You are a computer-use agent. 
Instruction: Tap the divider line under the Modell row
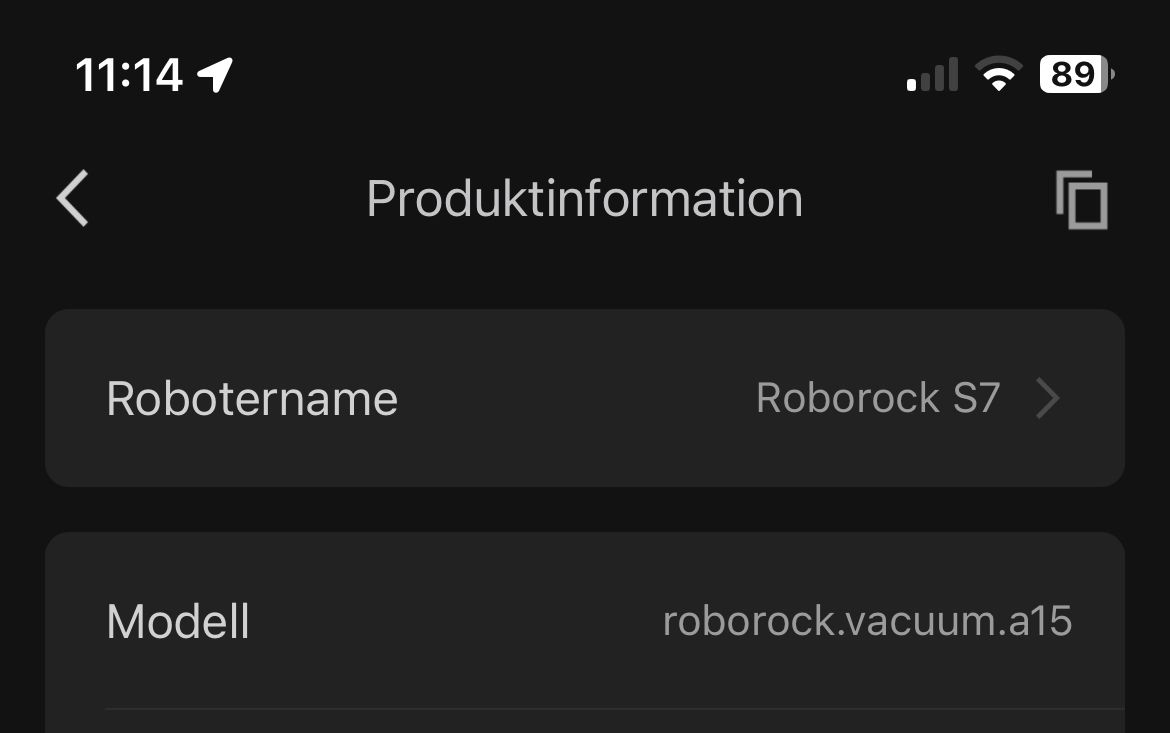point(615,708)
